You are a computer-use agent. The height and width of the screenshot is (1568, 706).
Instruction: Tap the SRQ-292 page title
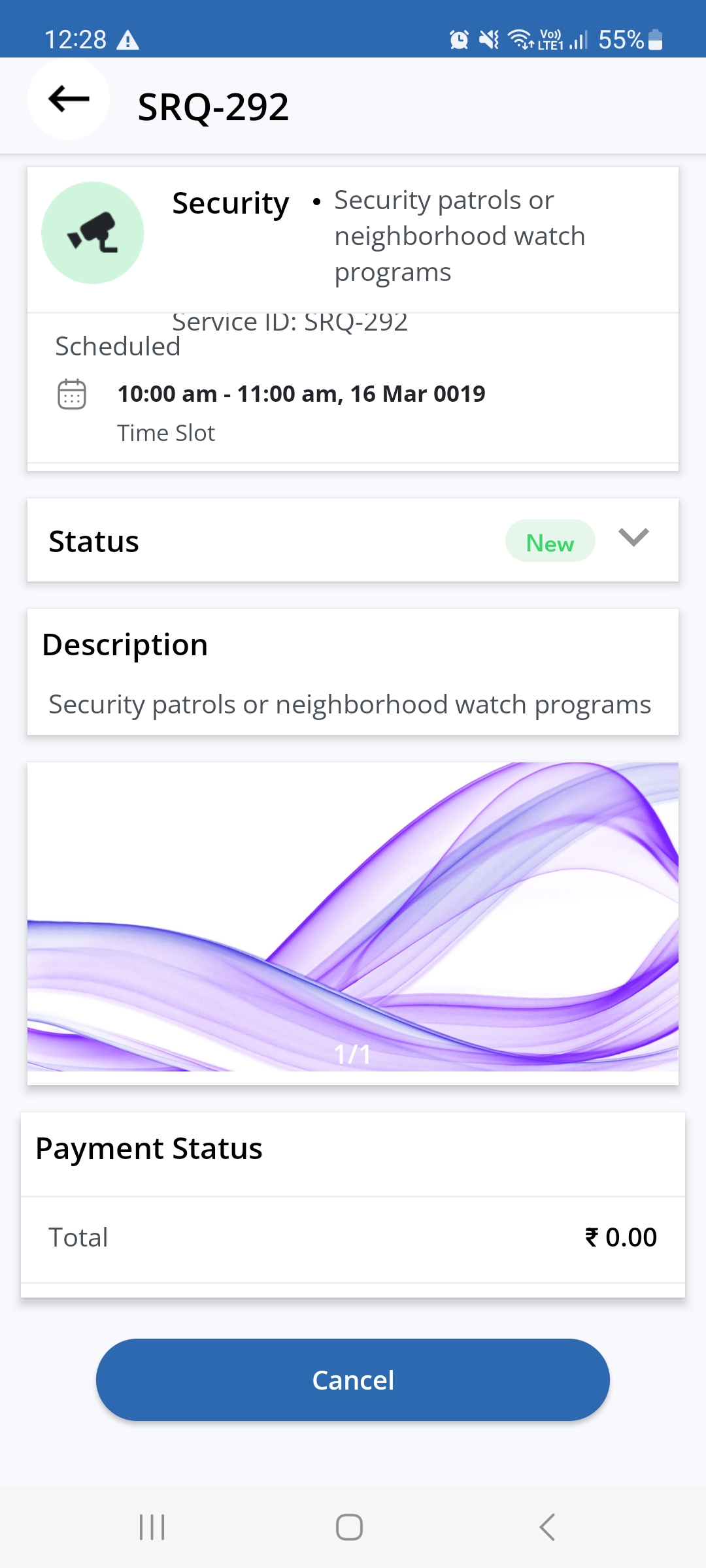[x=213, y=106]
